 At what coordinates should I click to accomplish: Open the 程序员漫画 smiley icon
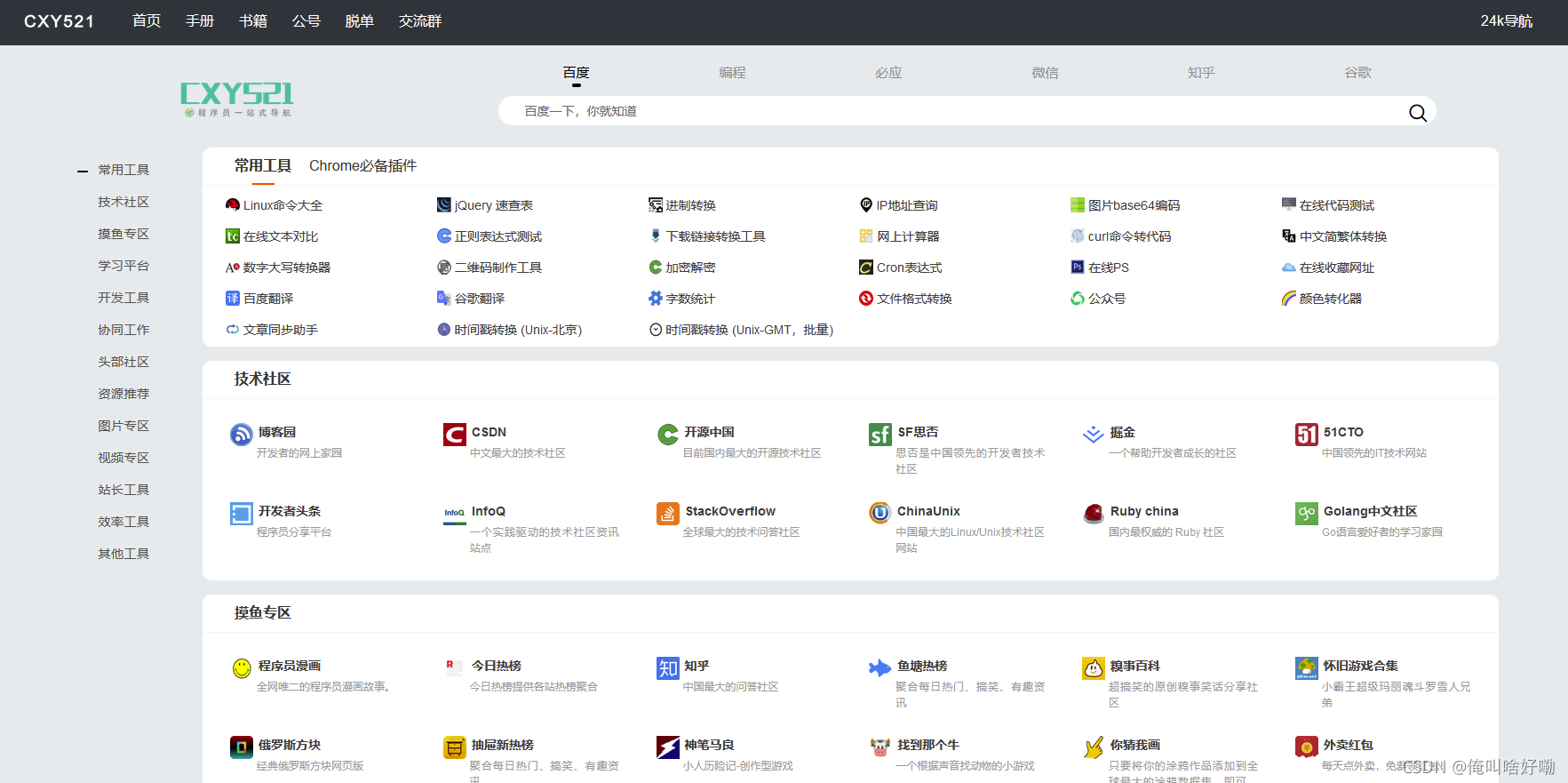(x=242, y=667)
